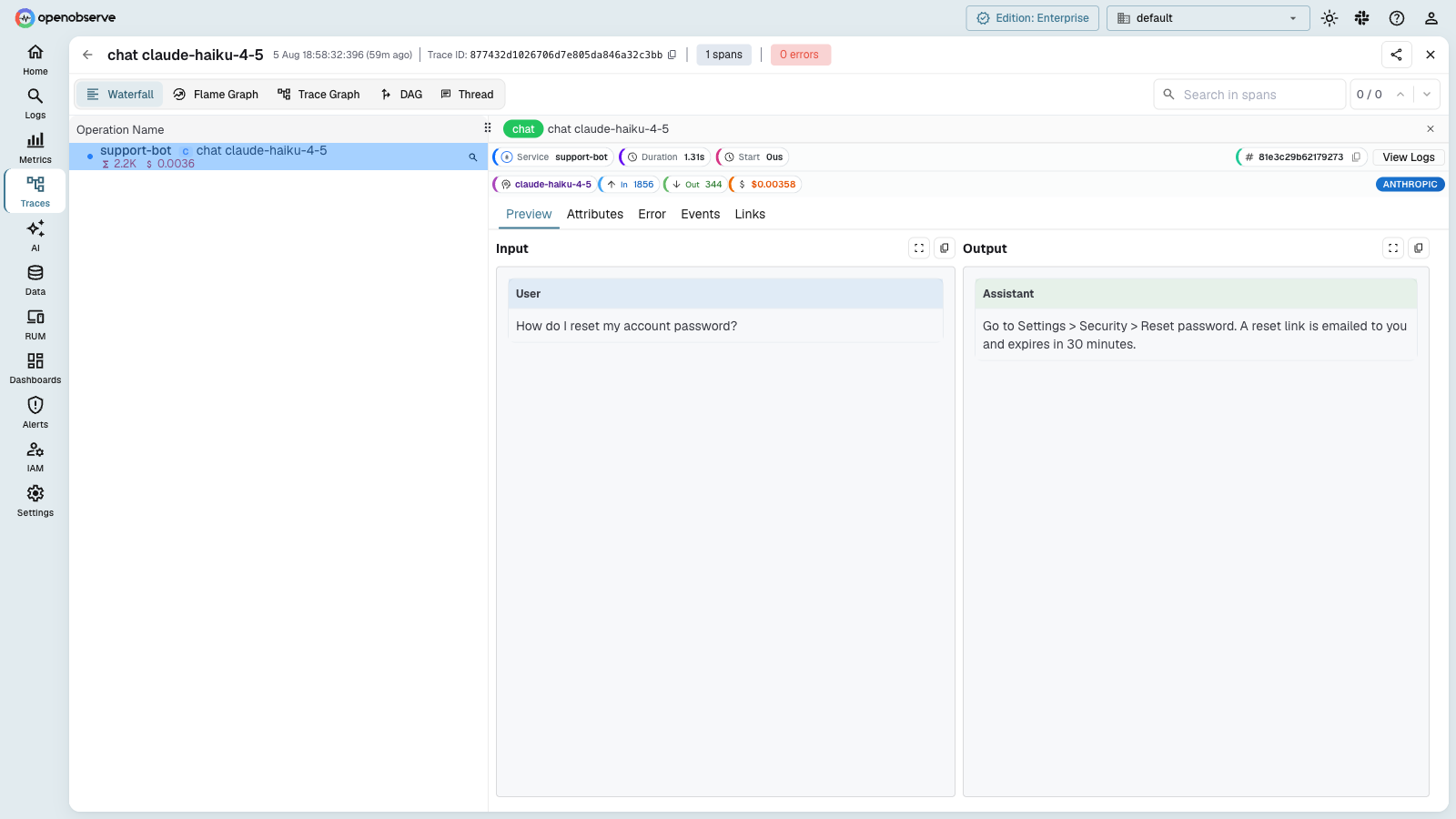
Task: Open Alerts from the sidebar
Action: [35, 412]
